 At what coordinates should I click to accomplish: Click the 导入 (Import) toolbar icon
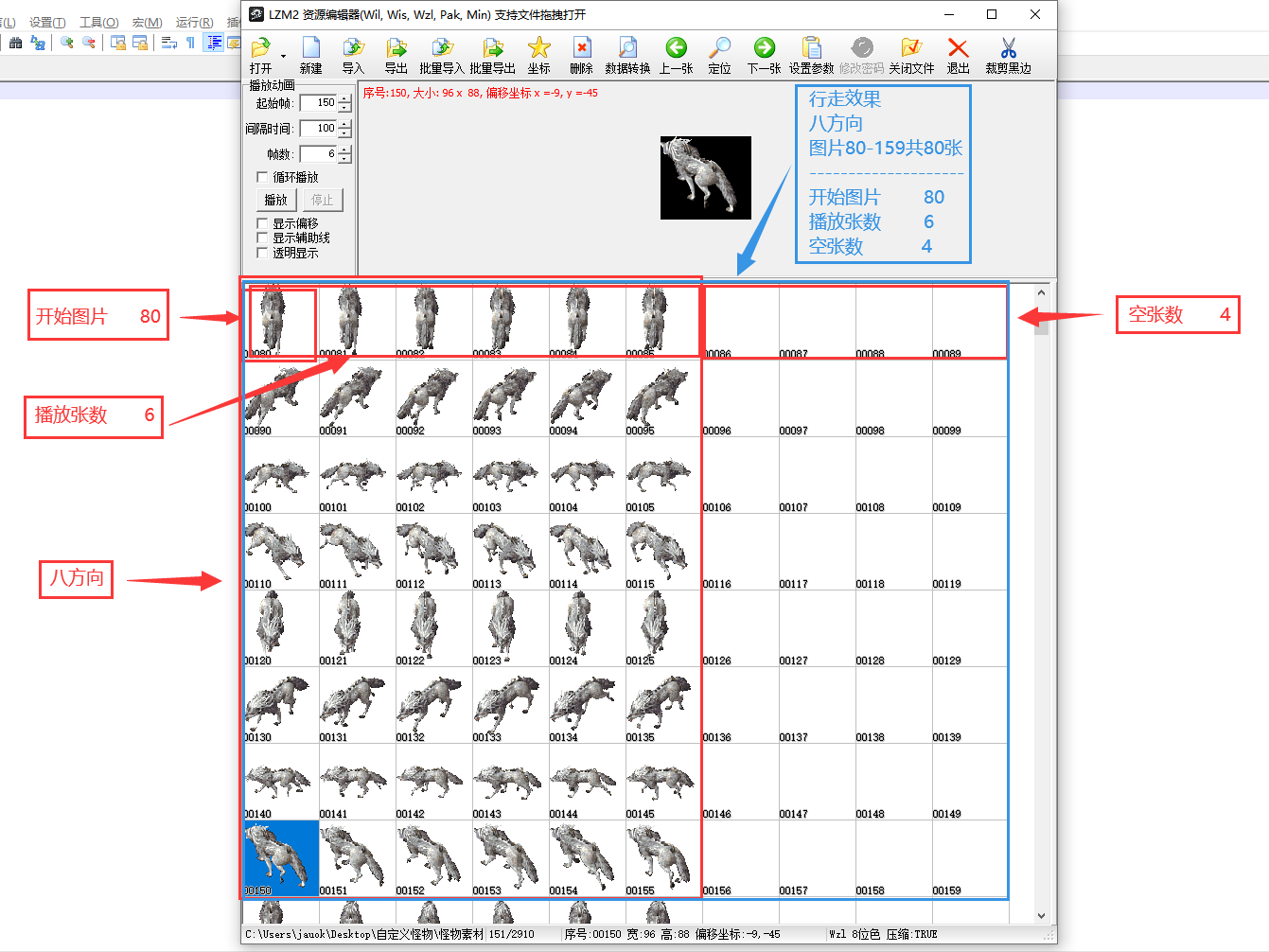pyautogui.click(x=353, y=48)
